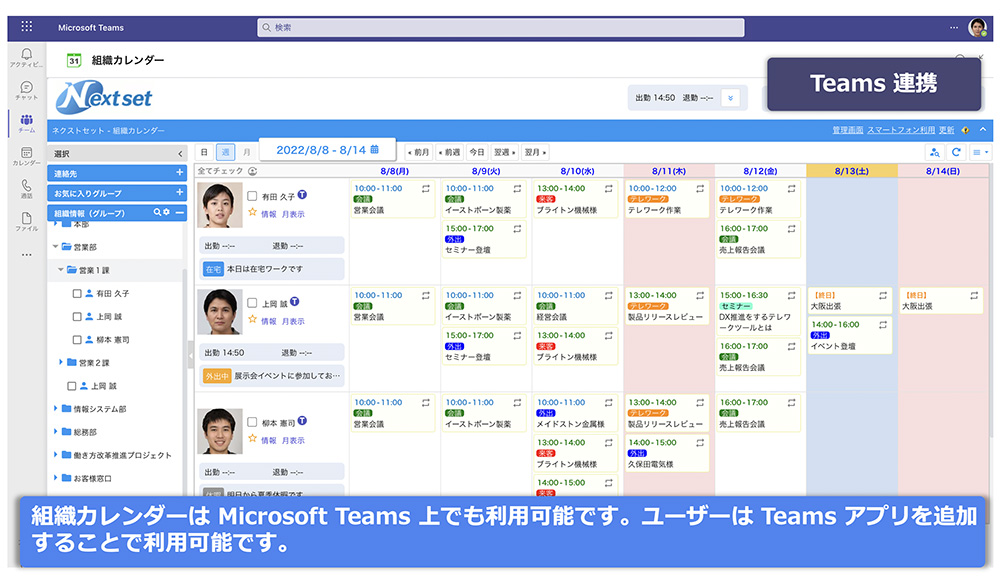
Task: Open more apps ellipsis in Teams sidebar
Action: [26, 254]
